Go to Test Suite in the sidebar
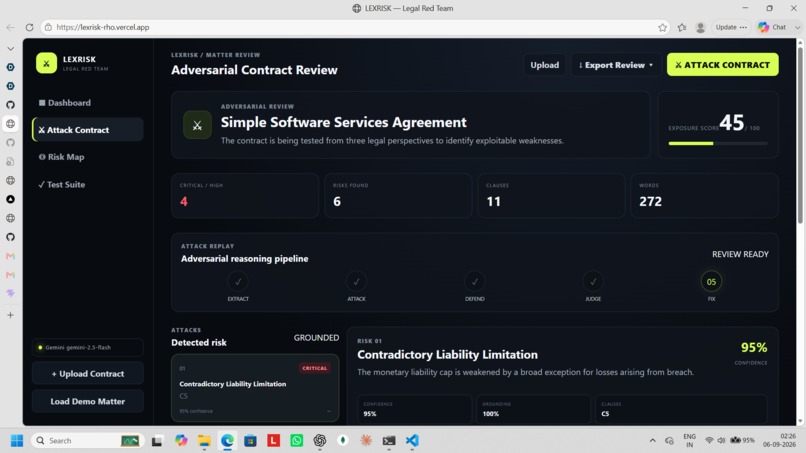The image size is (806, 453). click(x=62, y=184)
